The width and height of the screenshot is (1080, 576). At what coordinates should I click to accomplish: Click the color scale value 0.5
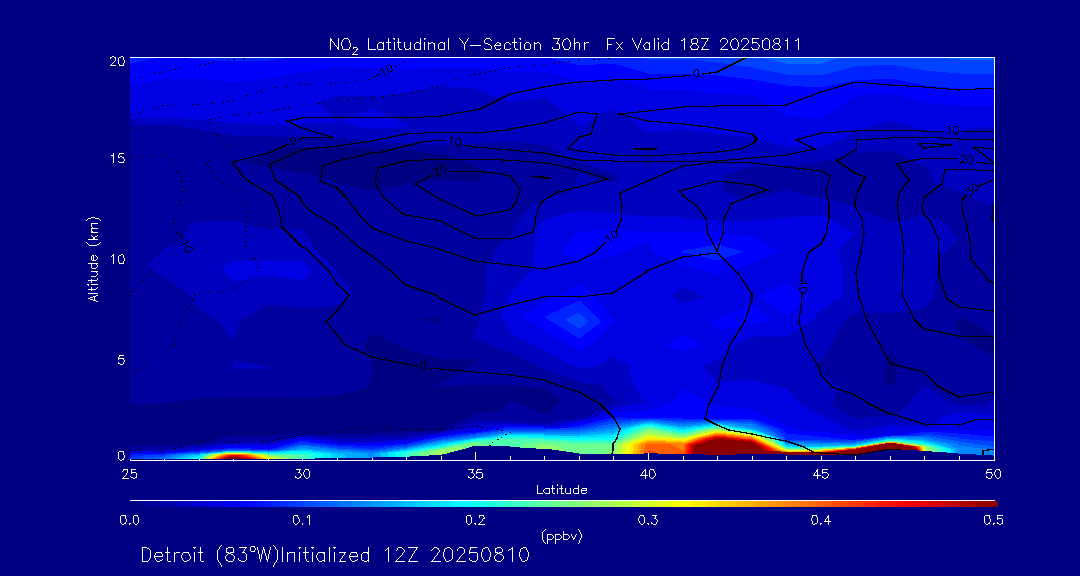993,521
